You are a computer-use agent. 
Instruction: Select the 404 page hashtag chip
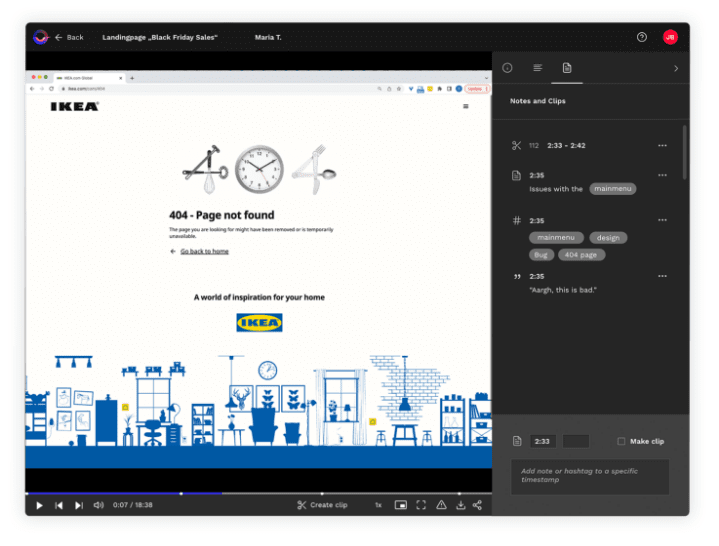coord(581,255)
